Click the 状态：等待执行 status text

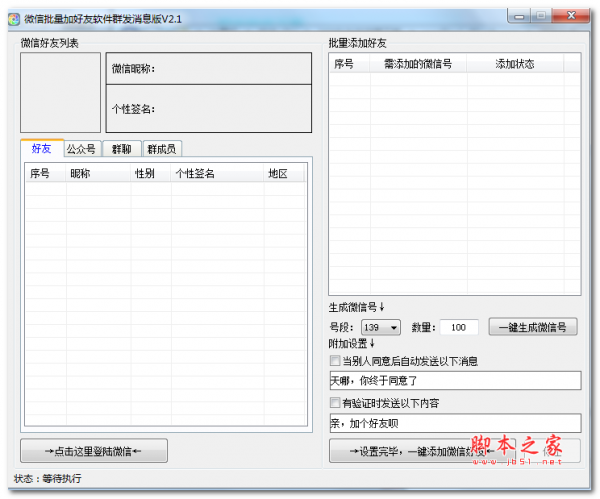[47, 478]
